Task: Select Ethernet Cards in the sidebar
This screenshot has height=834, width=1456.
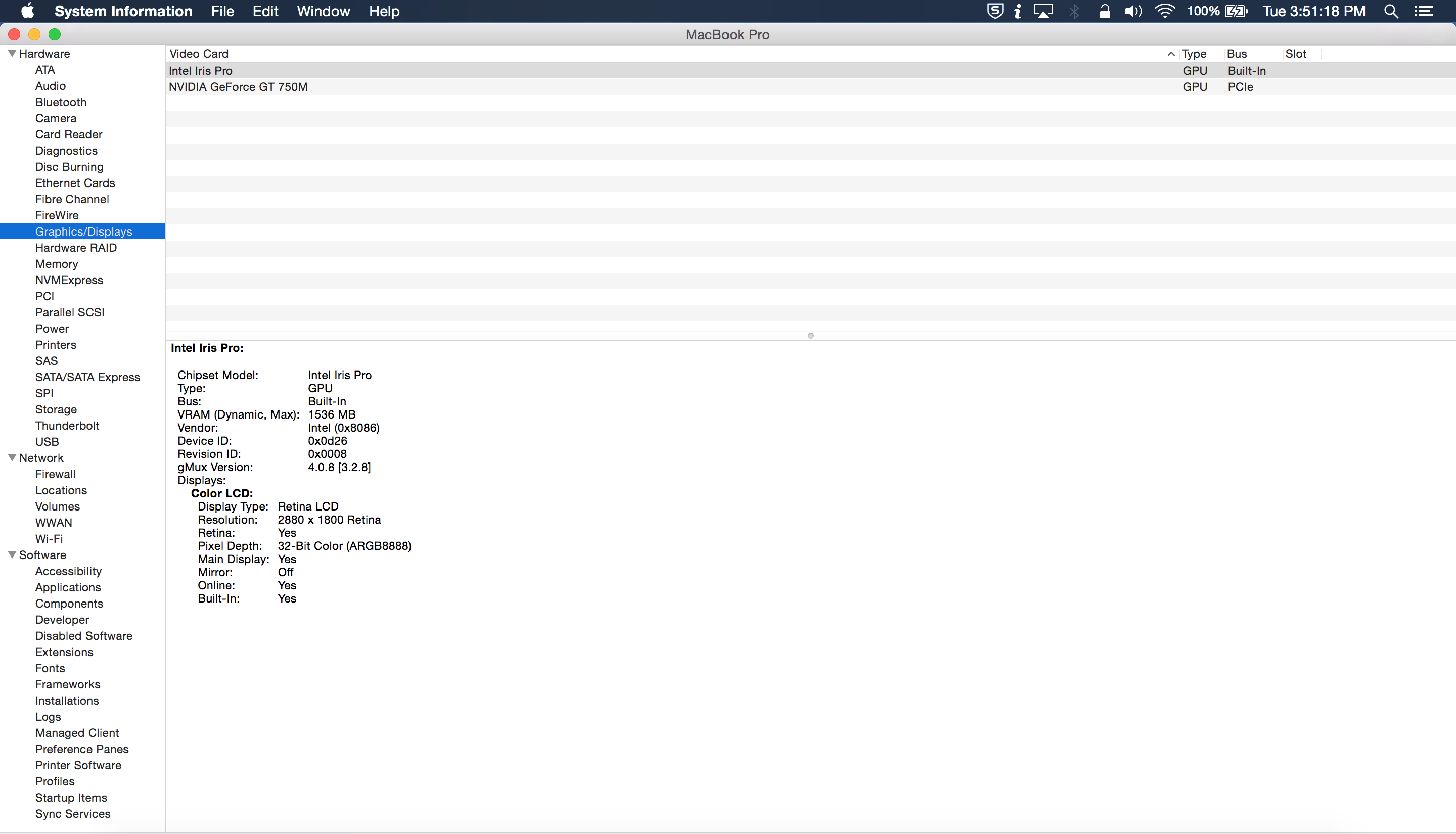Action: 75,183
